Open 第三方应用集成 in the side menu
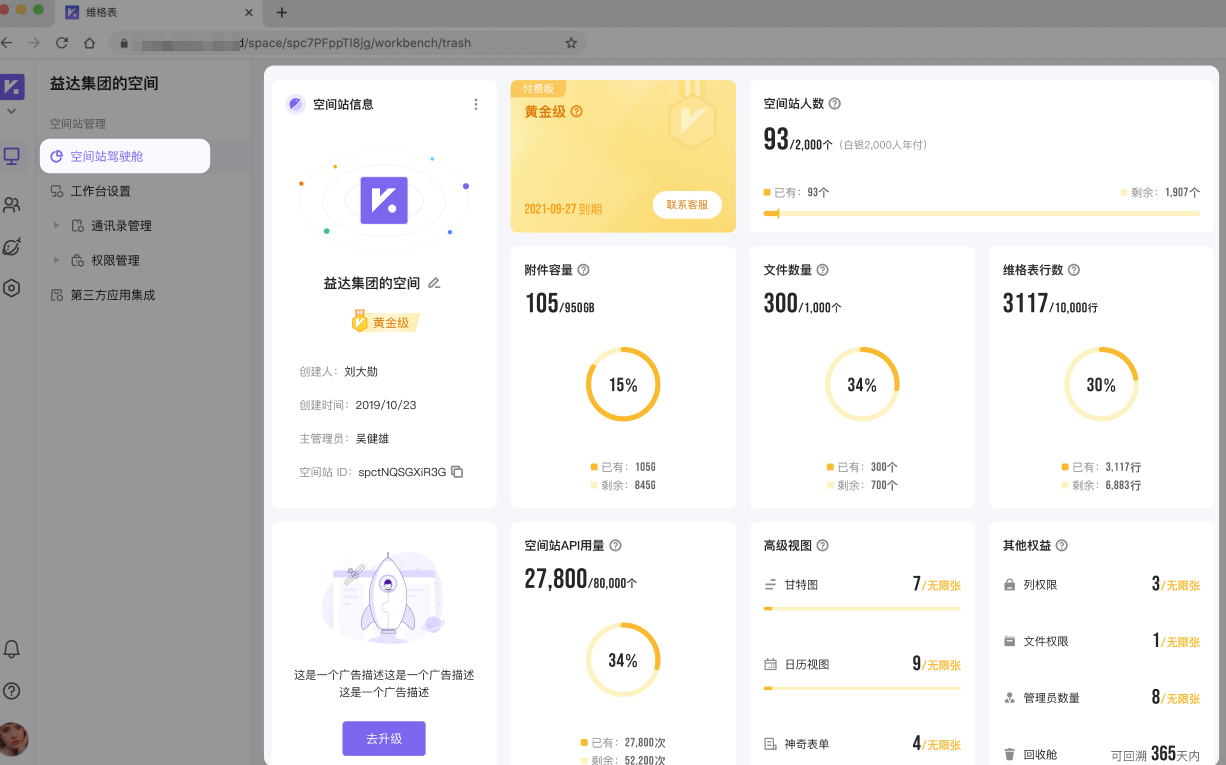 pyautogui.click(x=112, y=295)
